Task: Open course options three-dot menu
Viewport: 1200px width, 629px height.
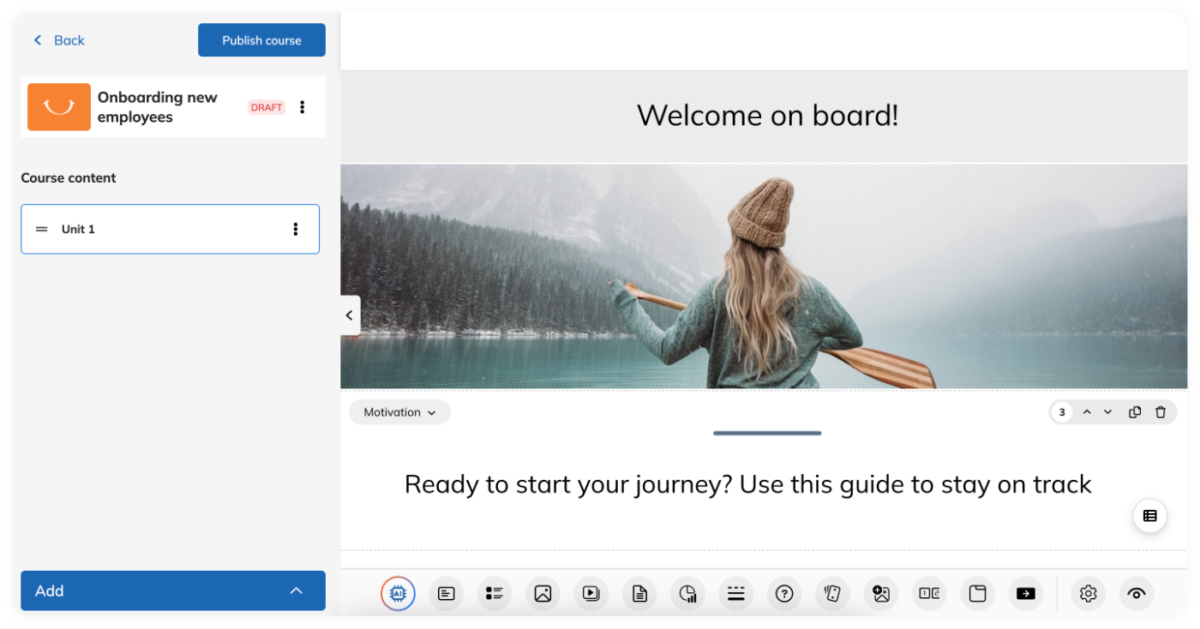Action: (x=303, y=107)
